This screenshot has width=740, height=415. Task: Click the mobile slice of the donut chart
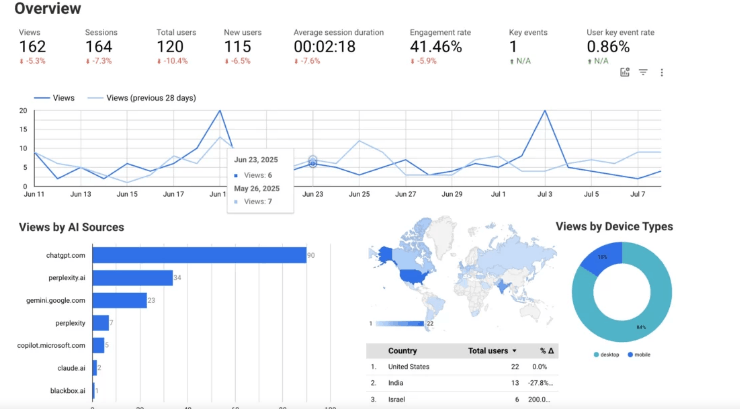tap(604, 258)
